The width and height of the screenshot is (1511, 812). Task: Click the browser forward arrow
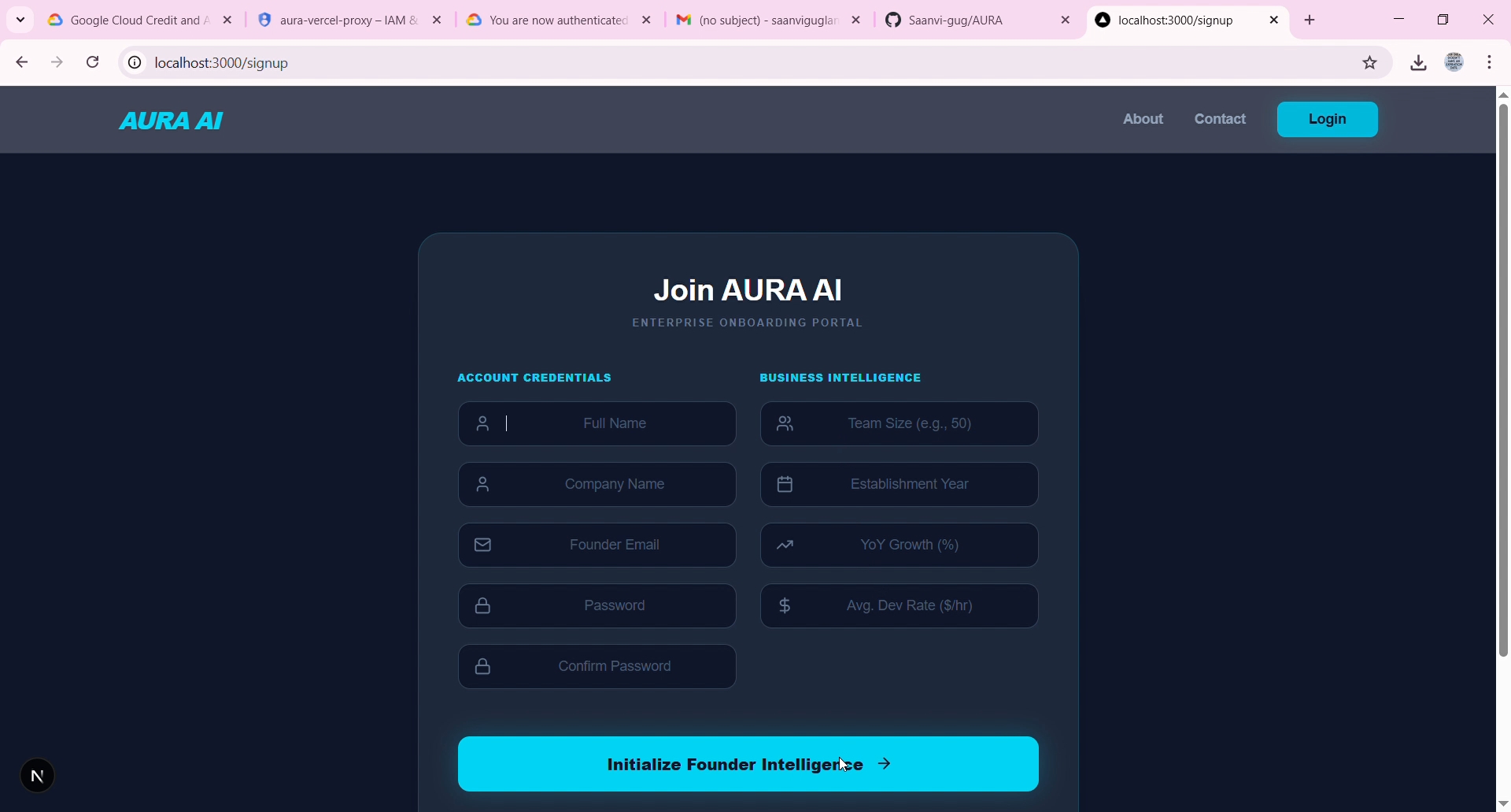pos(57,62)
